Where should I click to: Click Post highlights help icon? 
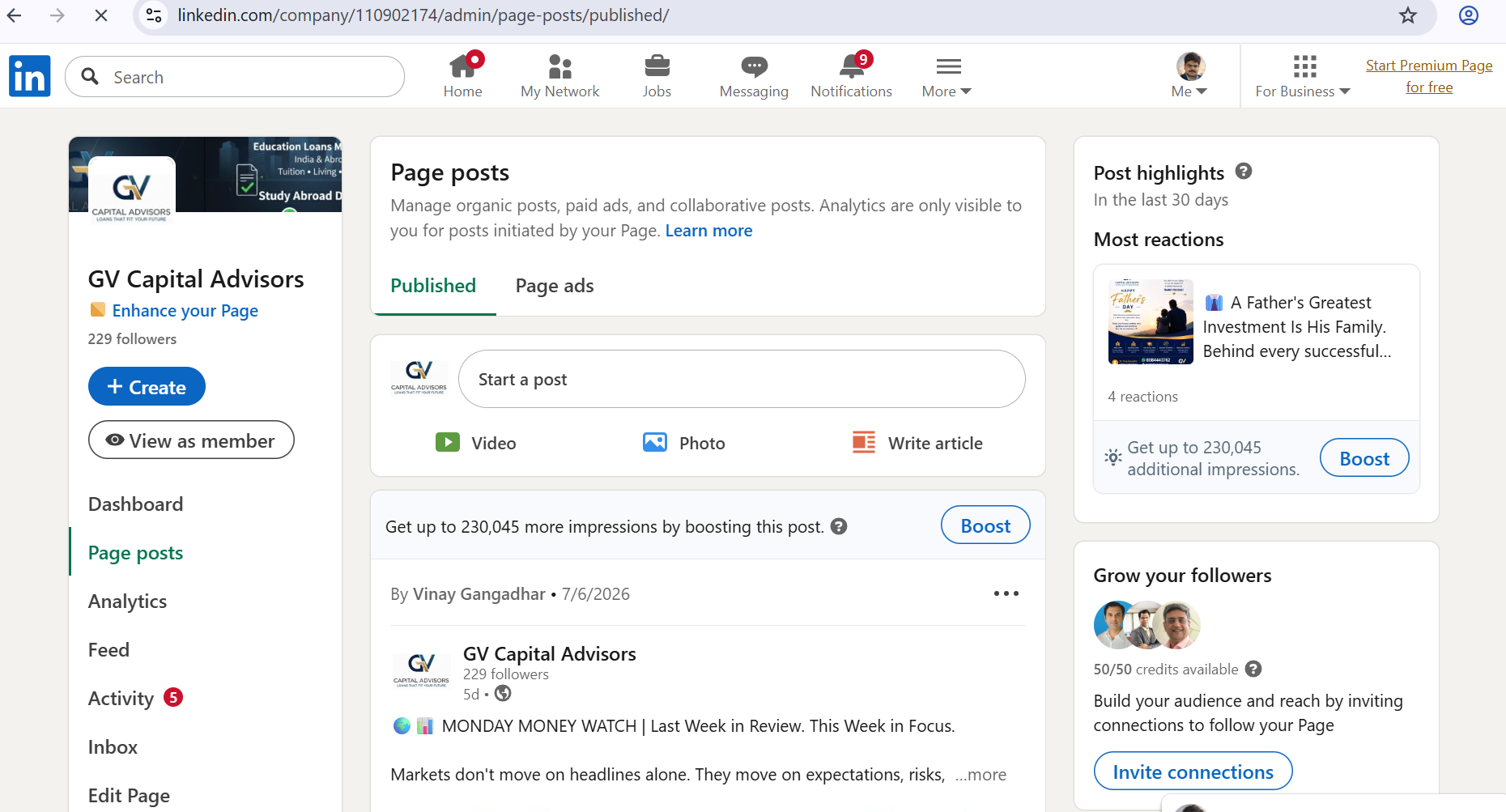coord(1244,172)
